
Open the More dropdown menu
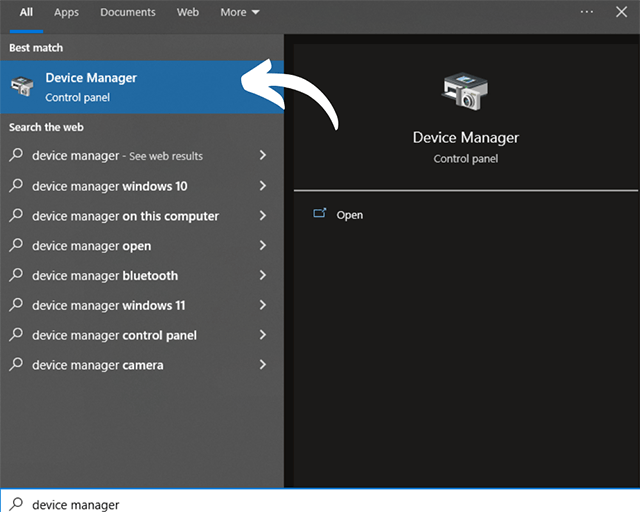[x=240, y=12]
